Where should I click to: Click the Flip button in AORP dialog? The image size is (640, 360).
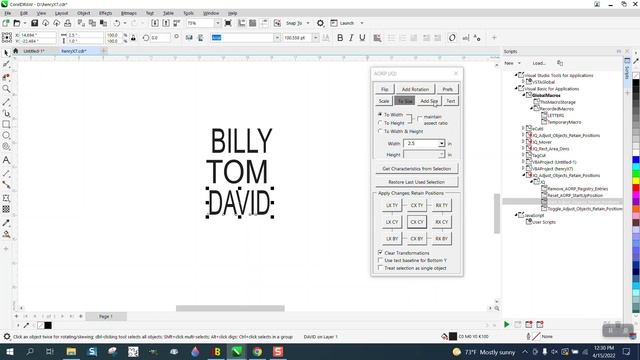[384, 89]
